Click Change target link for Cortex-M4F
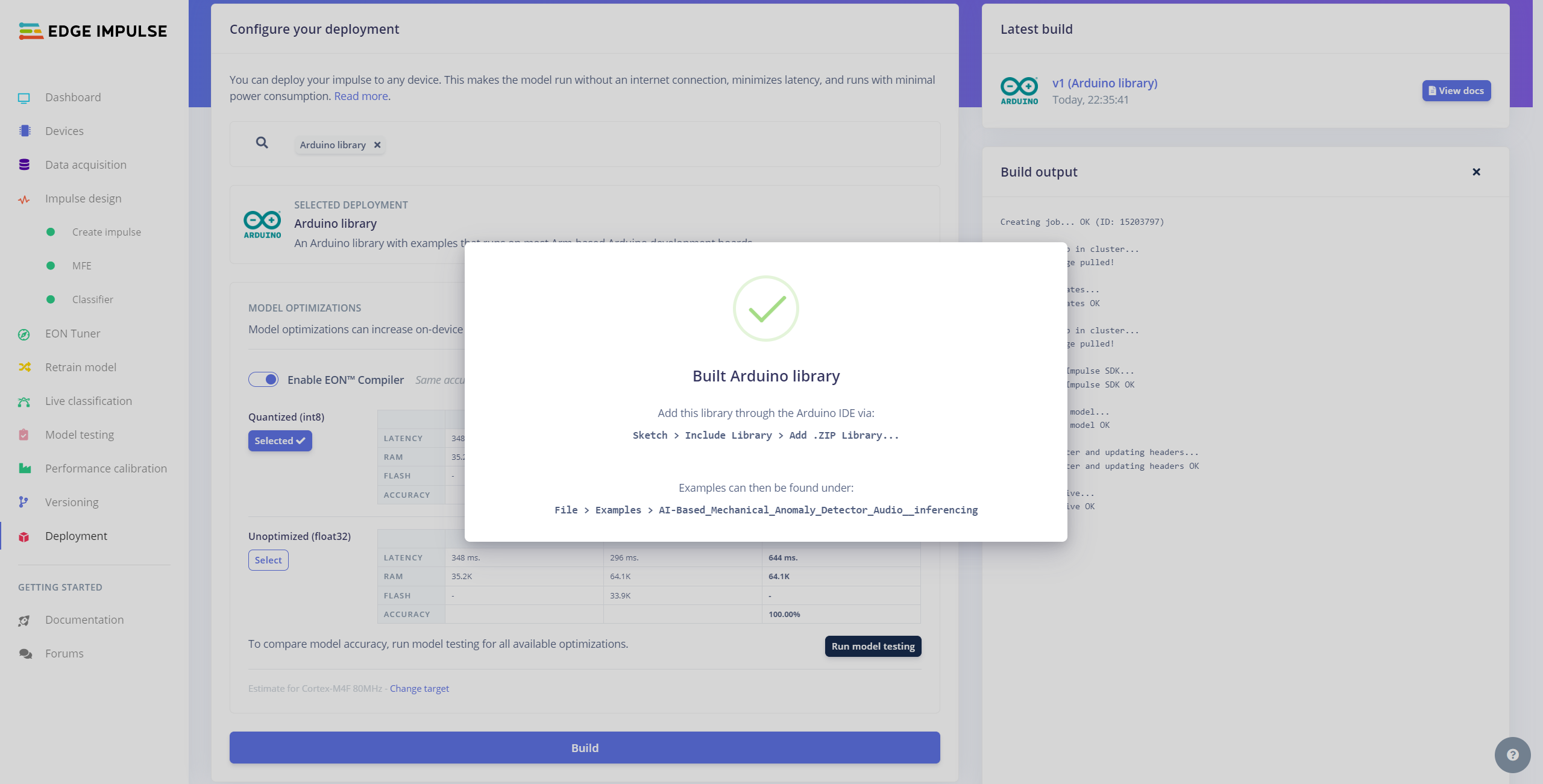Screen dimensions: 1543x784 [419, 688]
